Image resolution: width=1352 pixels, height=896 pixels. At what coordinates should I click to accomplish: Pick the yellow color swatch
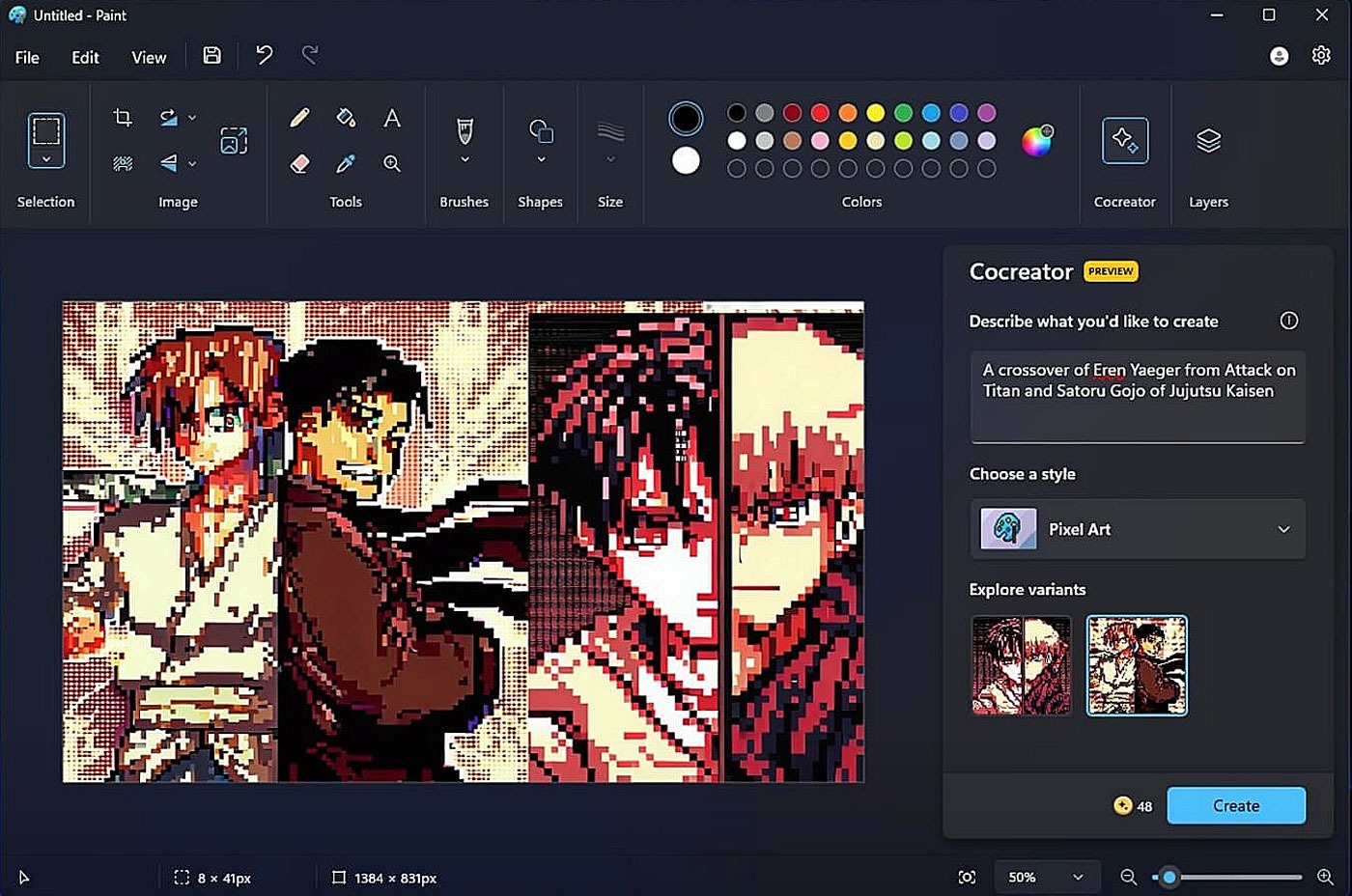coord(876,113)
